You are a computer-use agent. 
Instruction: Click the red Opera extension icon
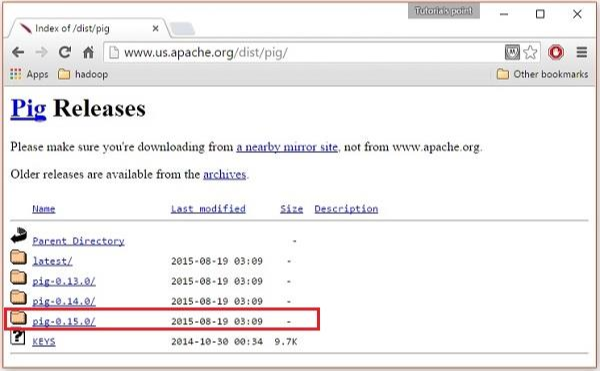(556, 52)
